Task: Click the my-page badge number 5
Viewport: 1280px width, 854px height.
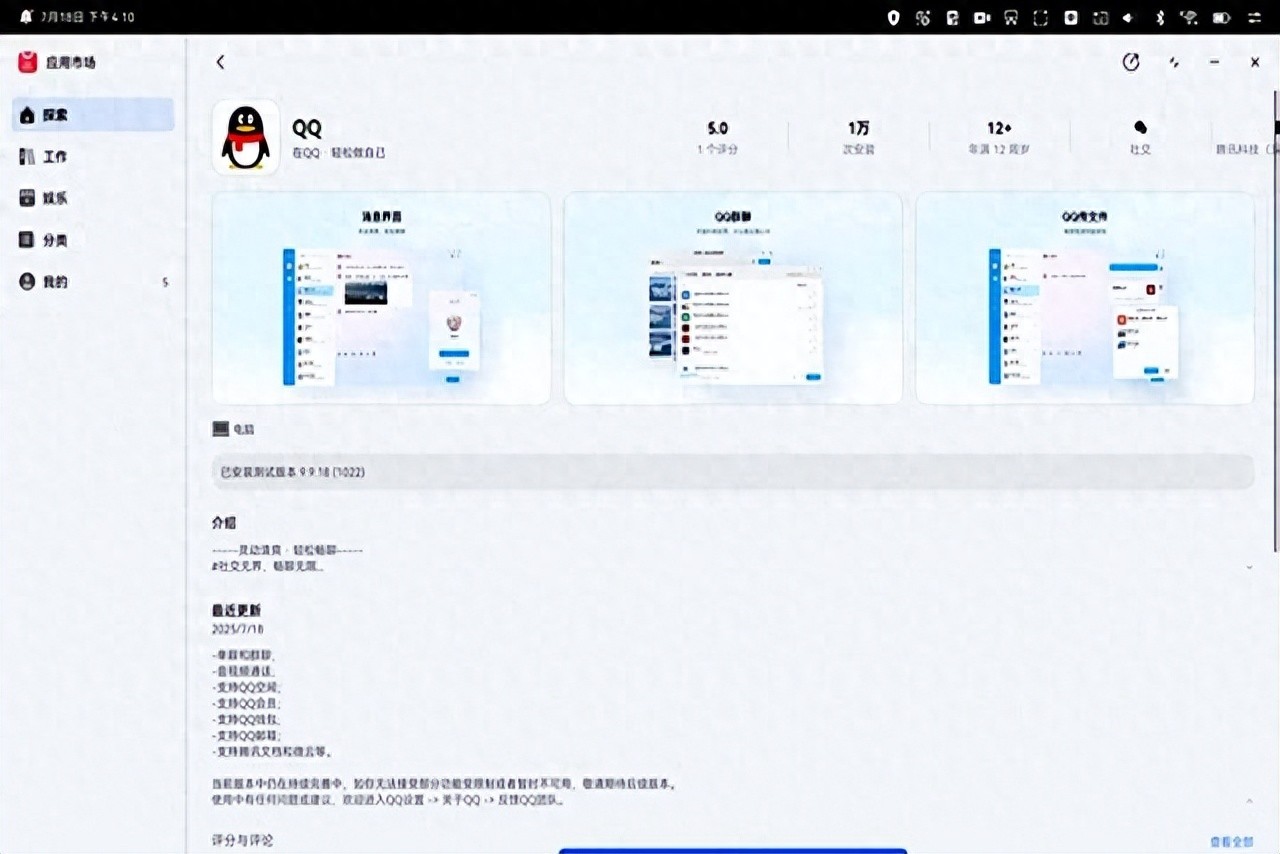Action: (x=165, y=283)
